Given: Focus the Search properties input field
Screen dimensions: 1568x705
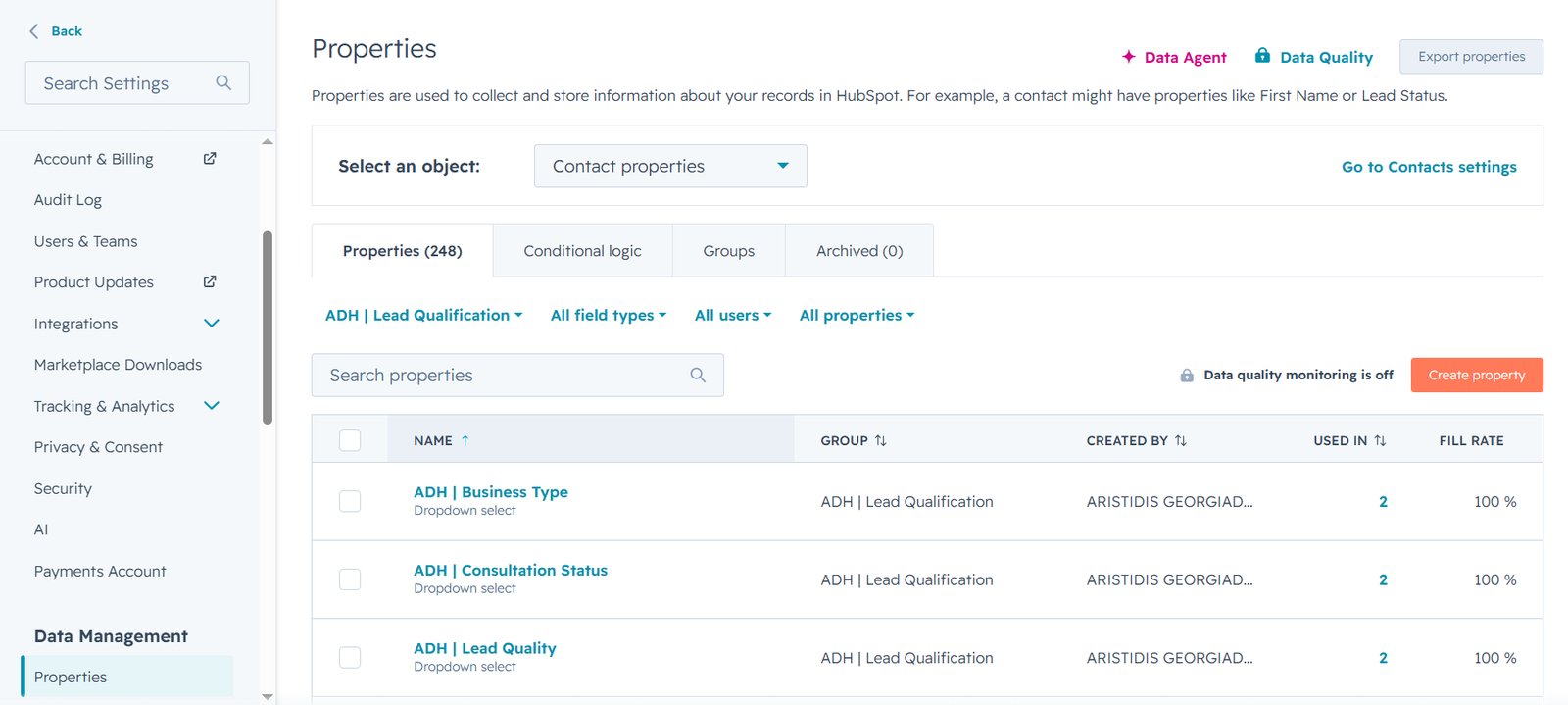Looking at the screenshot, I should point(517,375).
